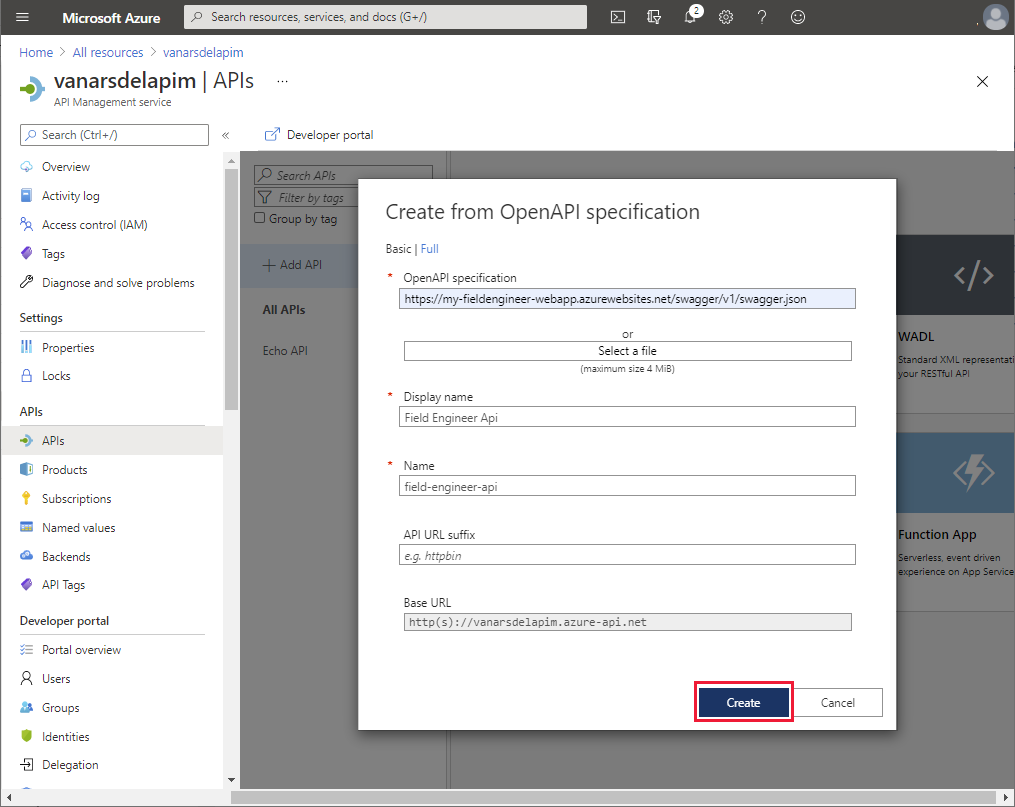The width and height of the screenshot is (1015, 807).
Task: Click the Access control (IAM) icon
Action: click(27, 225)
